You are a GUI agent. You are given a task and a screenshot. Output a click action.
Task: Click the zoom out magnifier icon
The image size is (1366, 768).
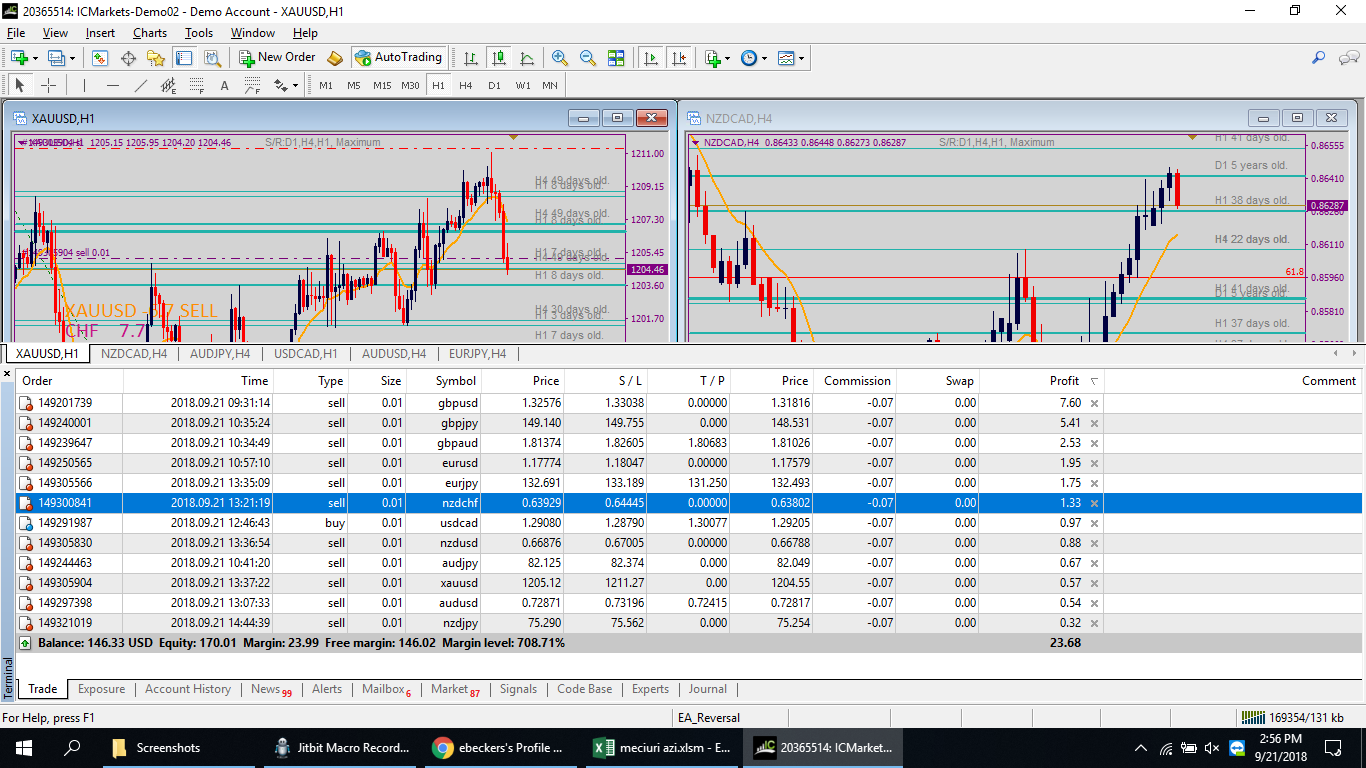(588, 58)
